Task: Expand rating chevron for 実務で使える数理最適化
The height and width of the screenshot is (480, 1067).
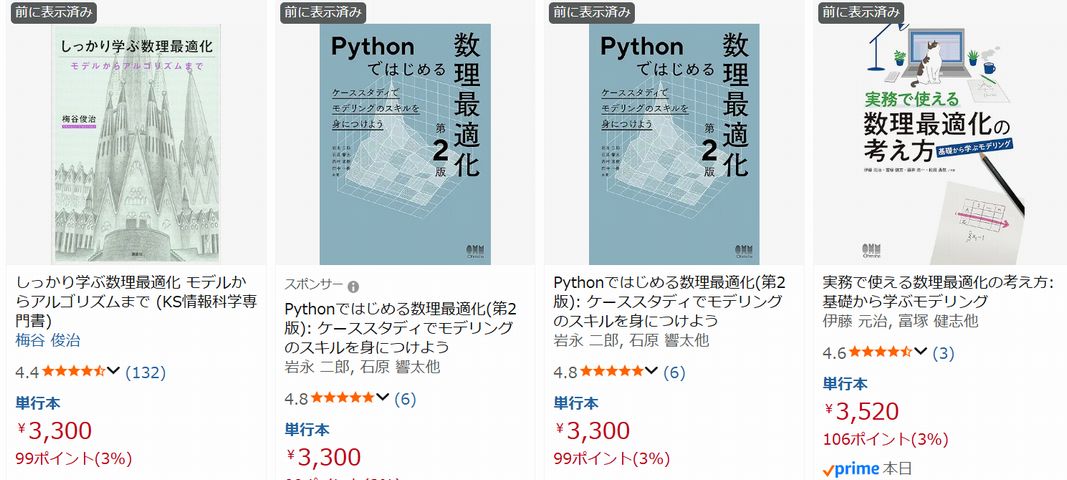Action: tap(919, 352)
